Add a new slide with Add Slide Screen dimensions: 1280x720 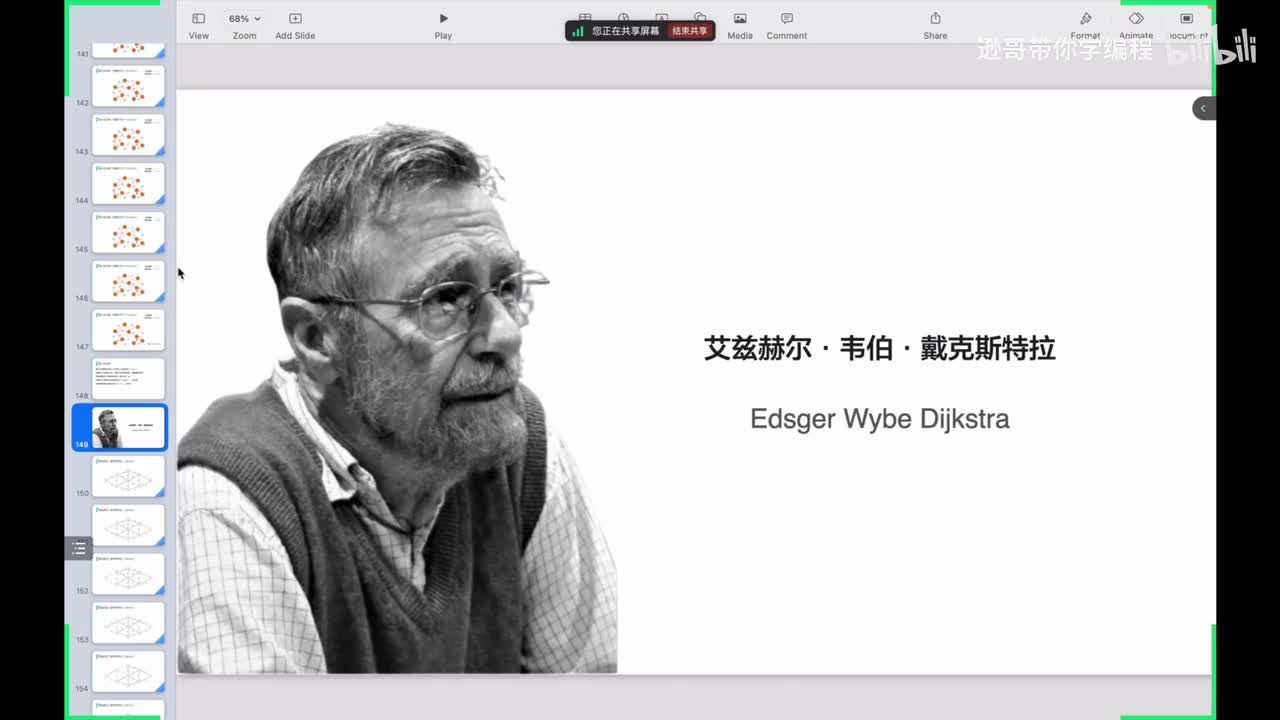(x=295, y=26)
